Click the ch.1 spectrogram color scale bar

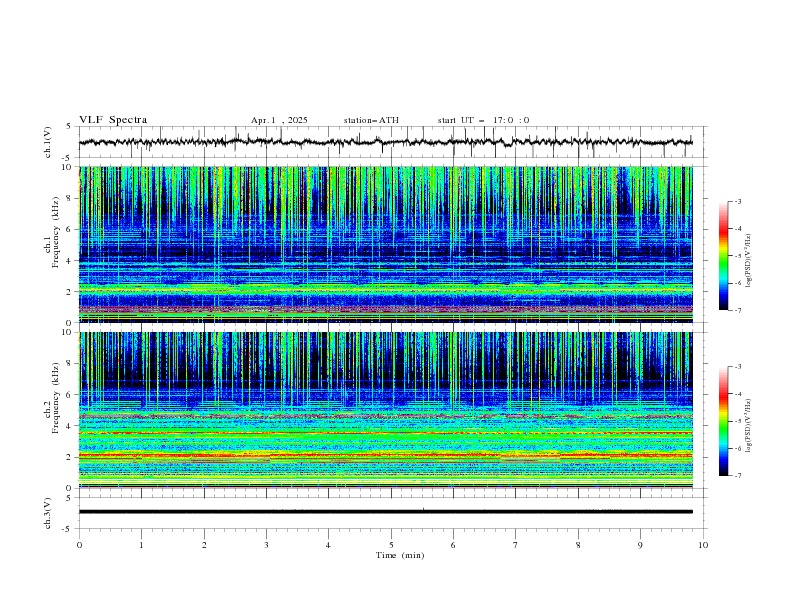click(723, 255)
